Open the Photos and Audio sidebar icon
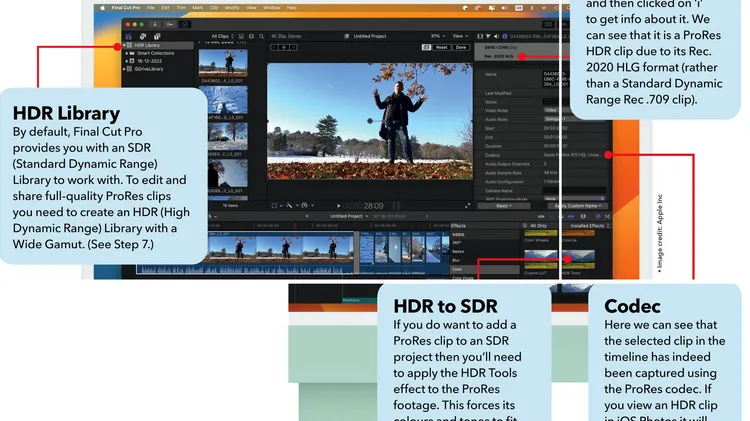The image size is (750, 421). (x=143, y=36)
